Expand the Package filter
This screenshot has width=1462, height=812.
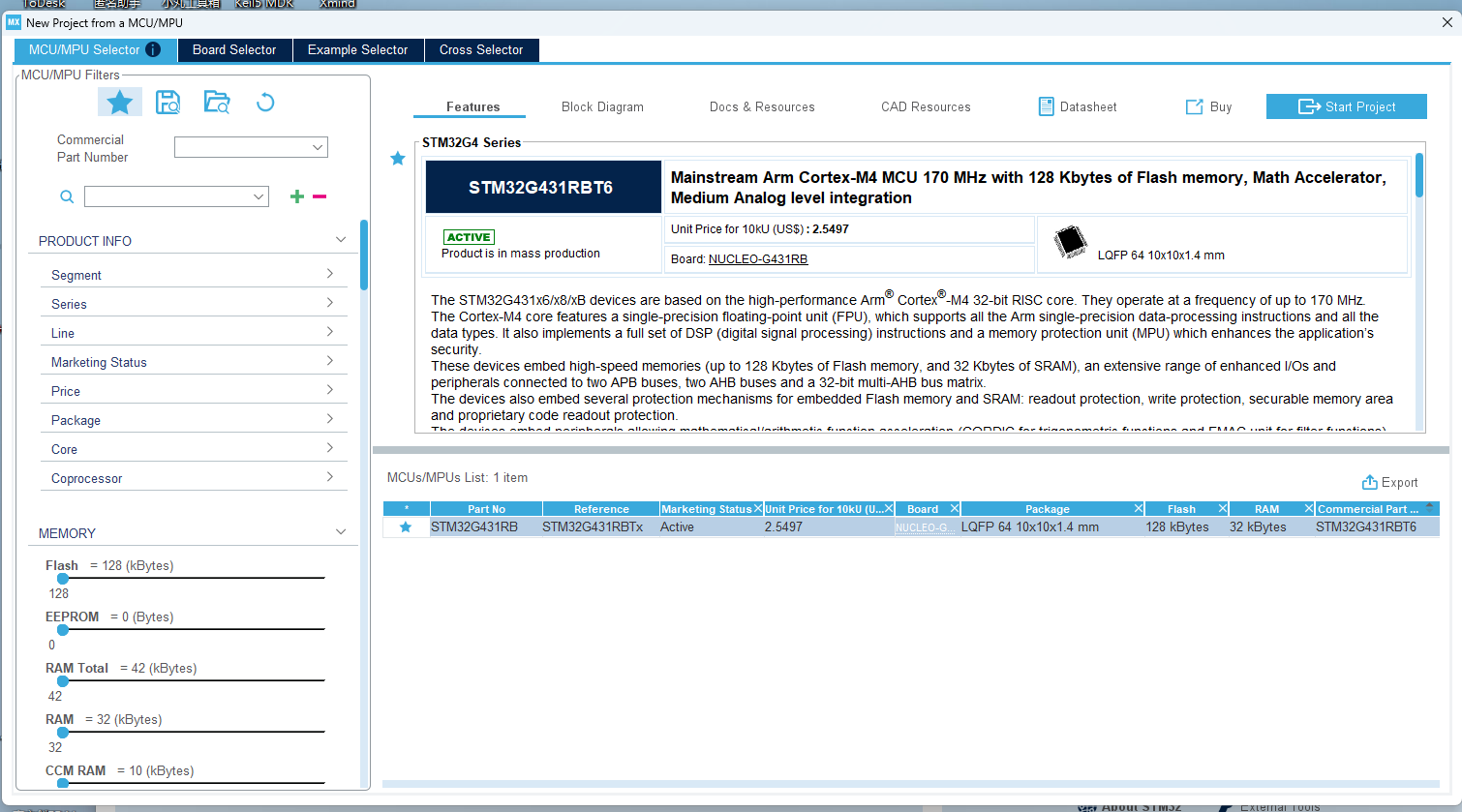point(329,419)
